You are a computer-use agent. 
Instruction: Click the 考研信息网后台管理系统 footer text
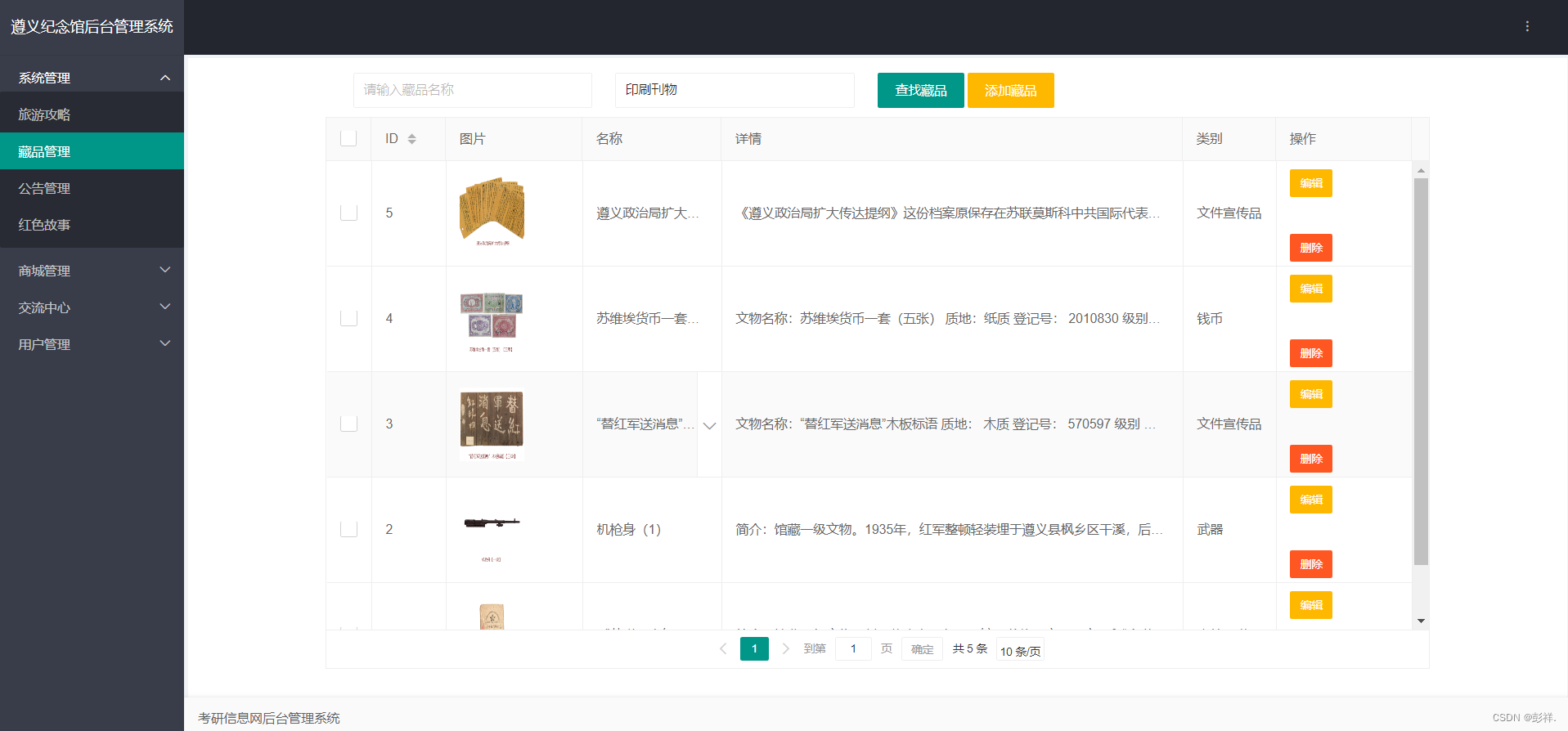(x=269, y=718)
